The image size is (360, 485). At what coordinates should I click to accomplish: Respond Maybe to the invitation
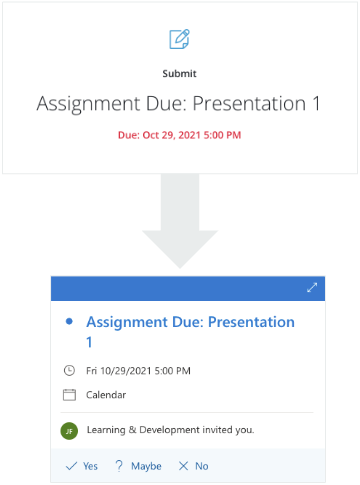tap(146, 466)
